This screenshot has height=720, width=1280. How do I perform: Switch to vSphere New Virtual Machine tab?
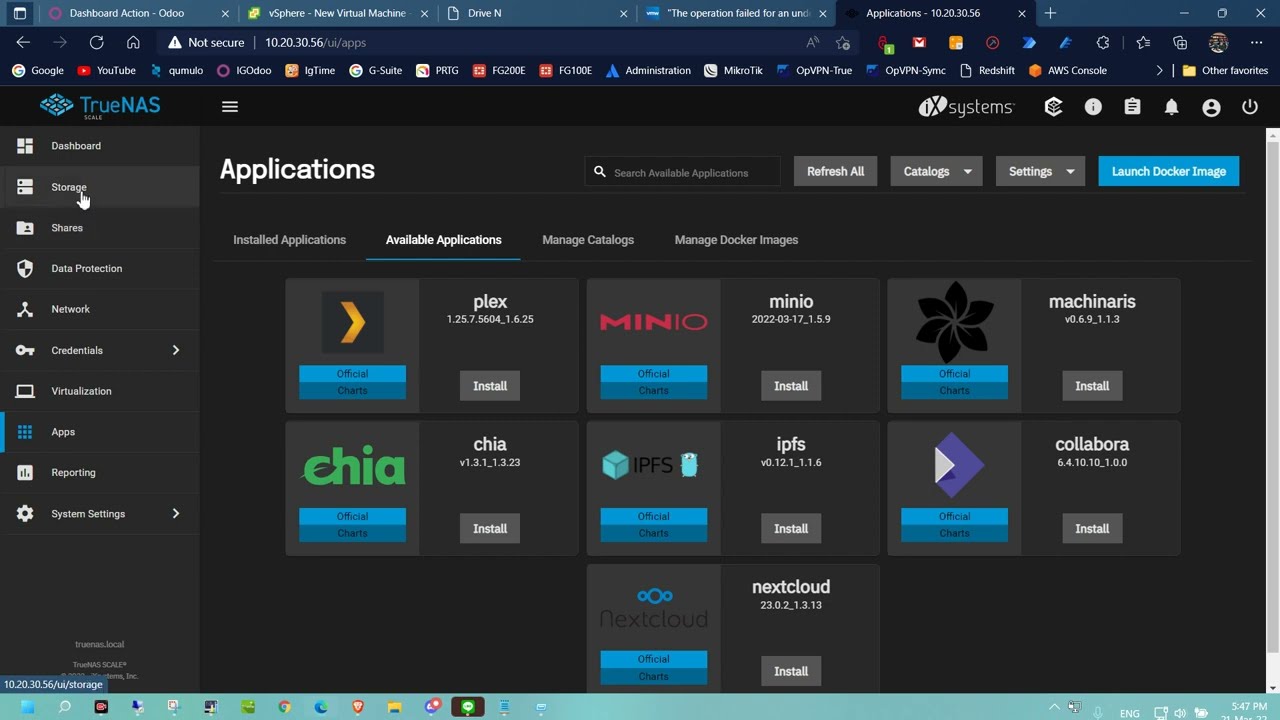tap(336, 13)
